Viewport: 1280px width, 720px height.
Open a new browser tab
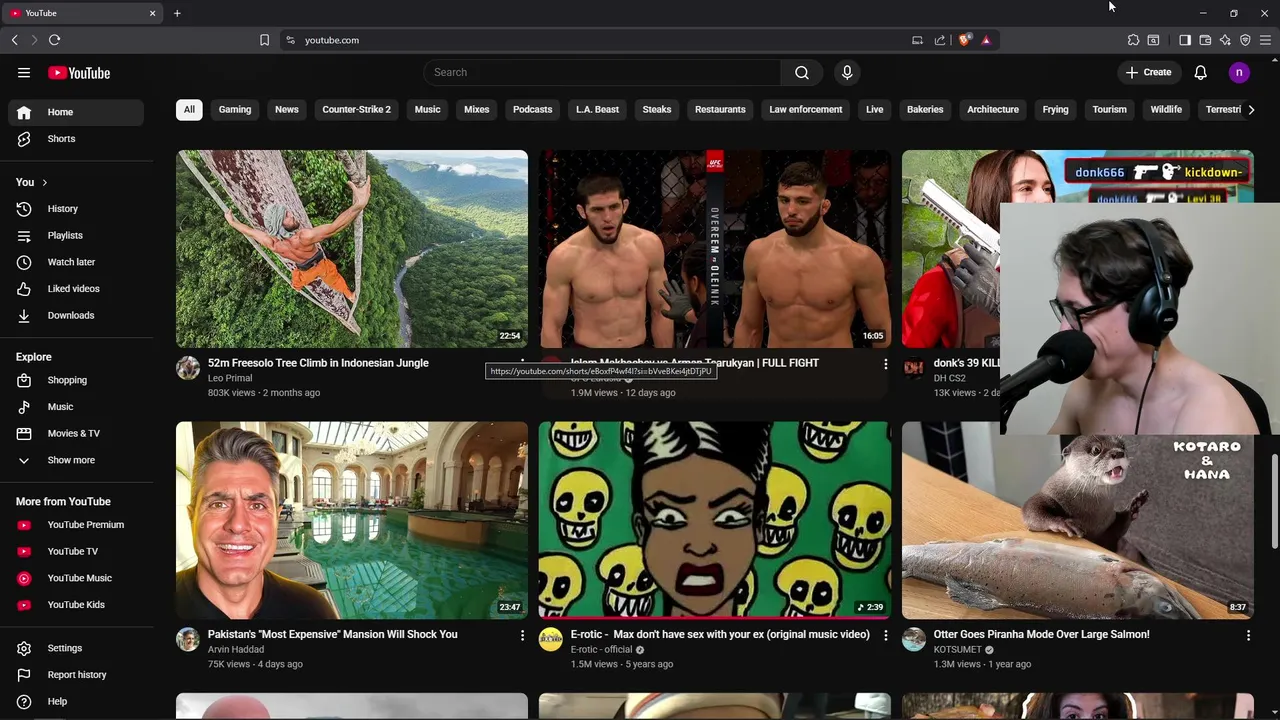click(x=177, y=13)
